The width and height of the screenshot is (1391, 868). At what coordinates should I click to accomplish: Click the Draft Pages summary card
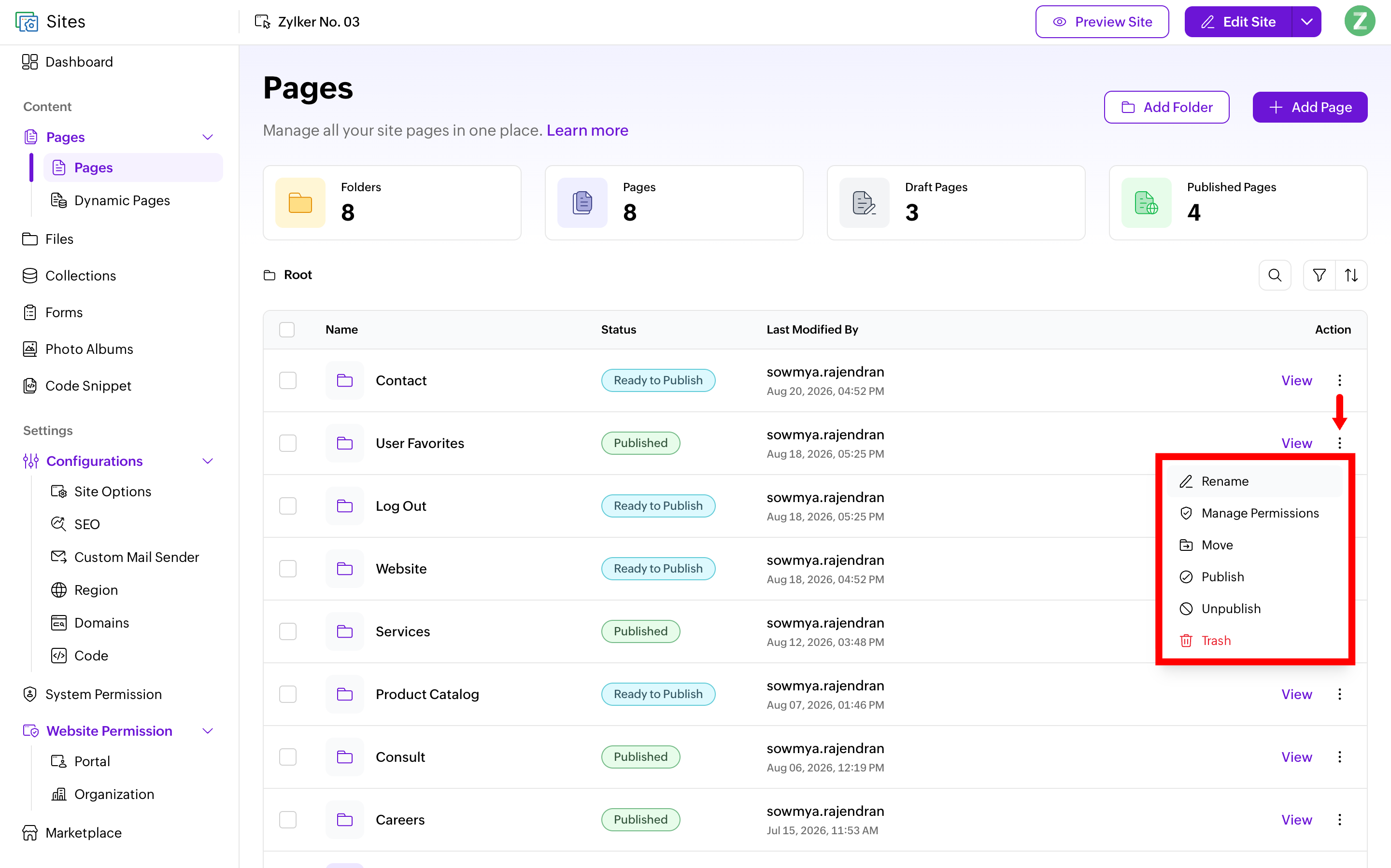(x=956, y=203)
